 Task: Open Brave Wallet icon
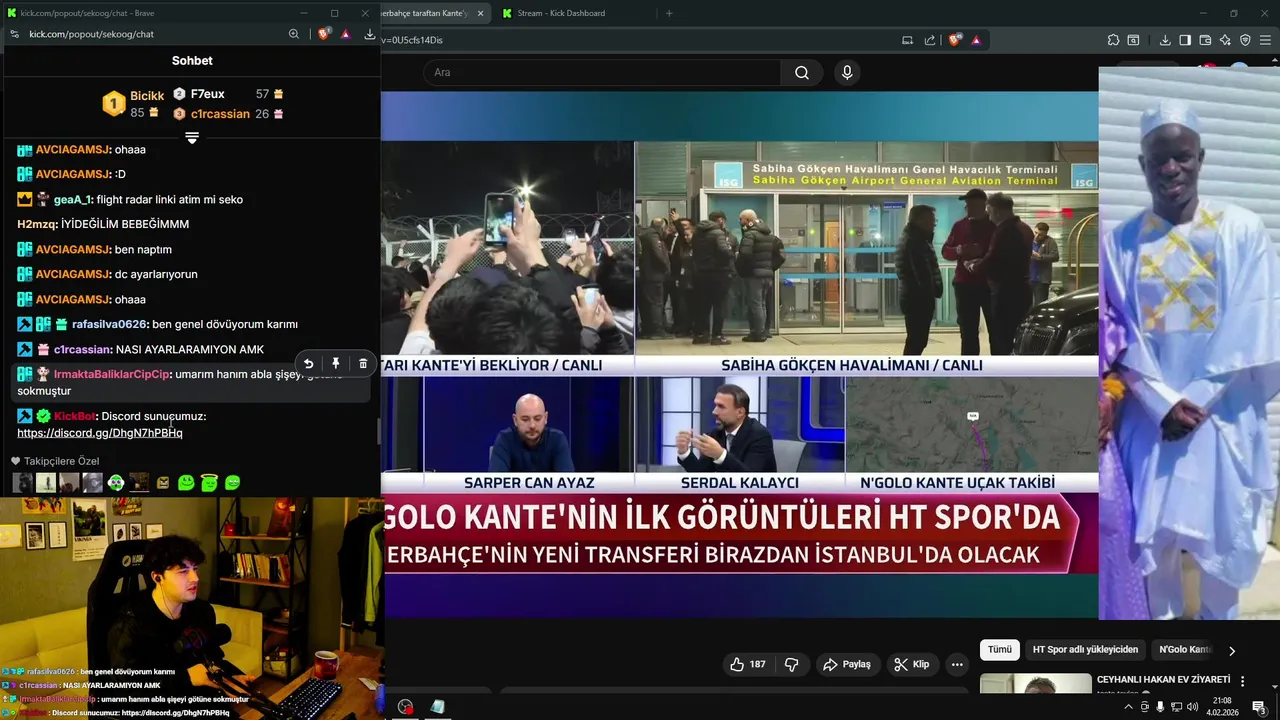point(1205,40)
